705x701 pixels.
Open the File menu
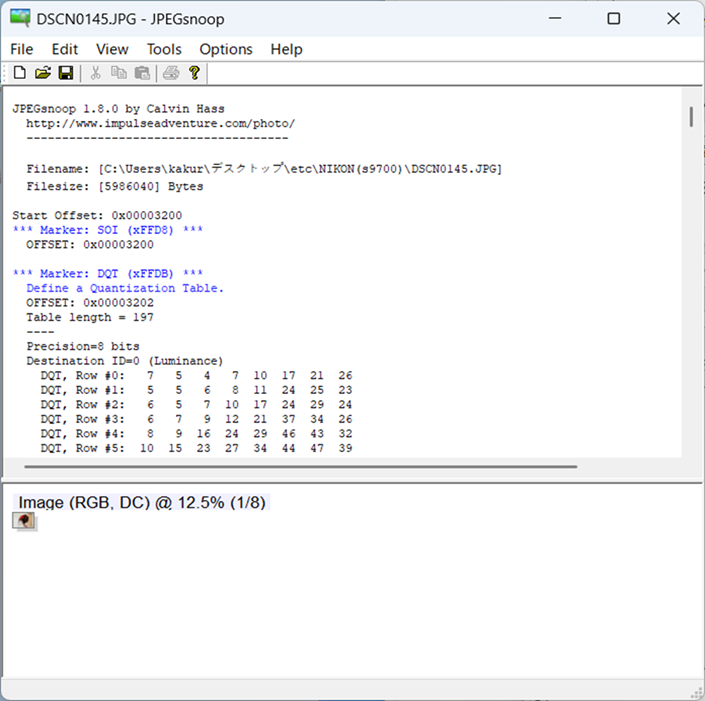21,49
